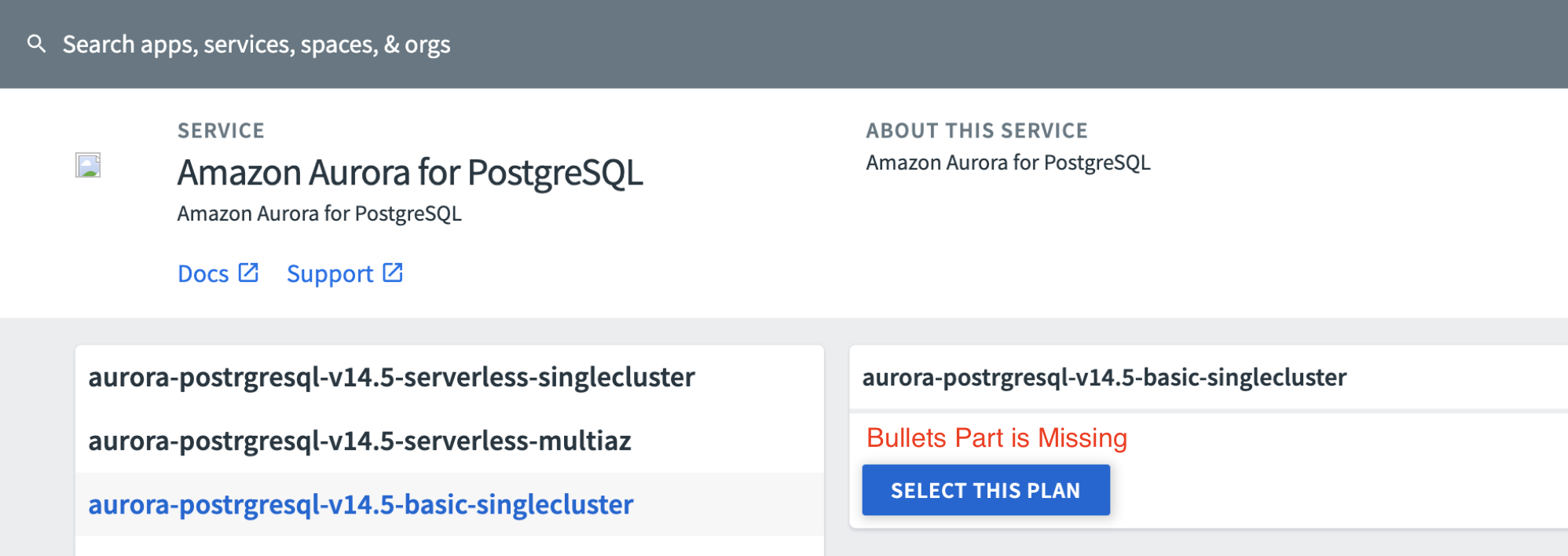Open the Support link
This screenshot has width=1568, height=556.
329,274
